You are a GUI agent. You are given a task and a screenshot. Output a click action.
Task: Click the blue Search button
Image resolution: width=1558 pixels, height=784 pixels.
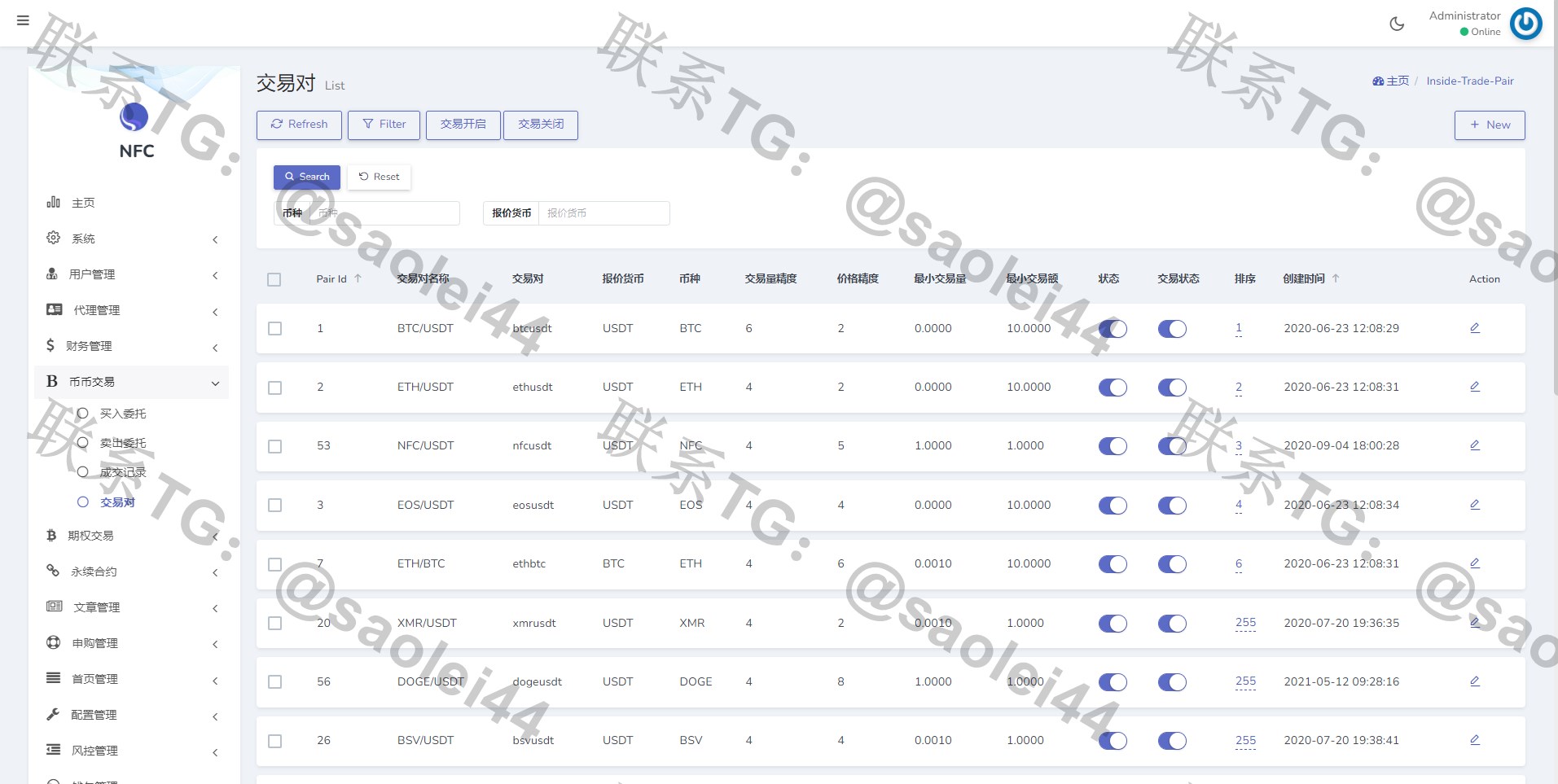coord(307,177)
